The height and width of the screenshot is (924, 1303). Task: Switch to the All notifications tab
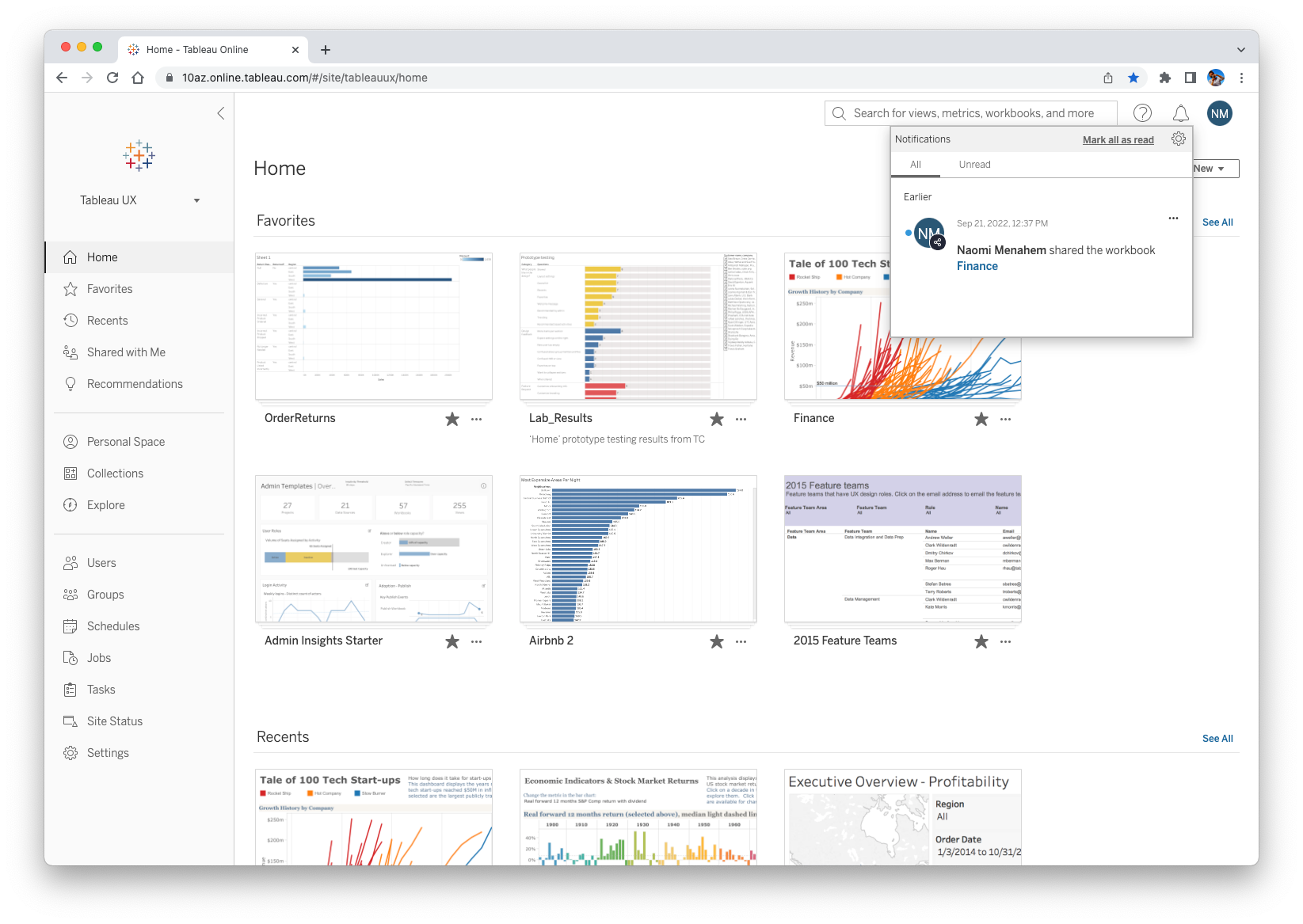coord(916,165)
